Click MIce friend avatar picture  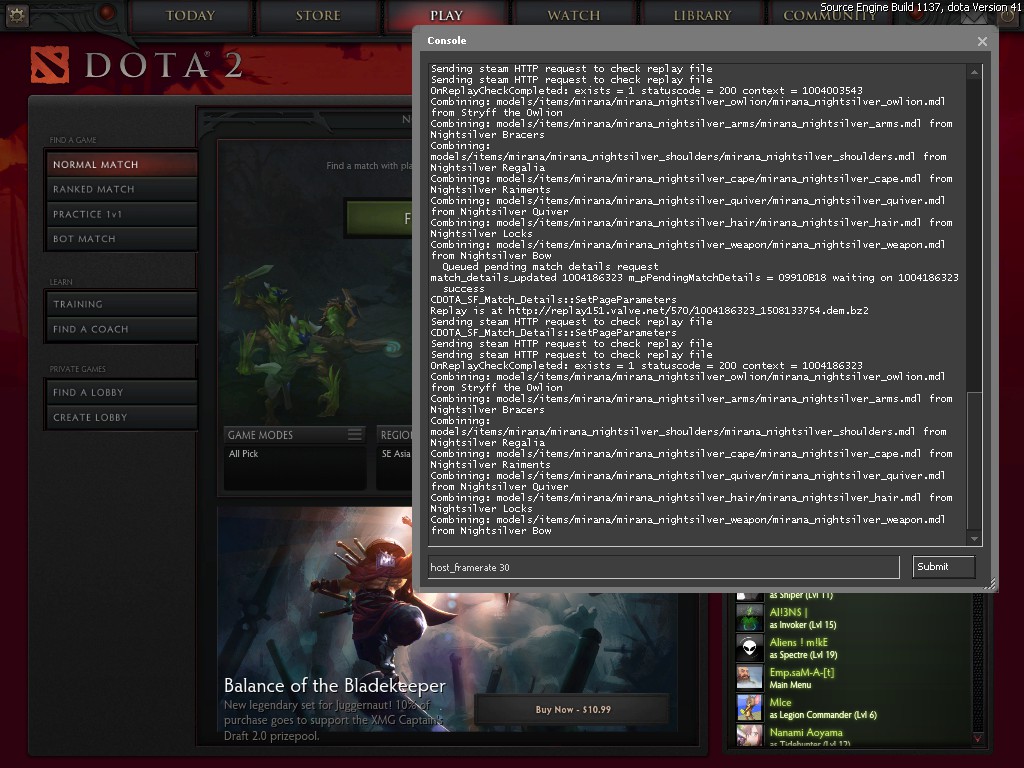click(749, 708)
